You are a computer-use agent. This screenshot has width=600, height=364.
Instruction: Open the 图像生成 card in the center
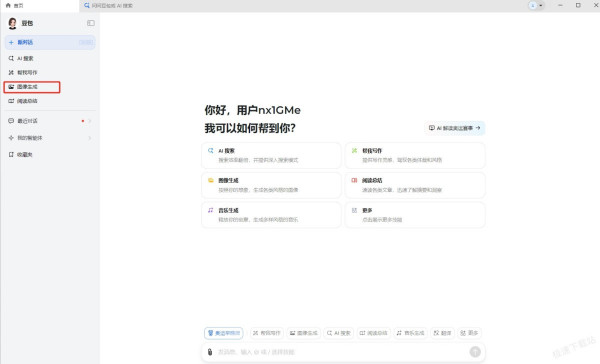271,185
